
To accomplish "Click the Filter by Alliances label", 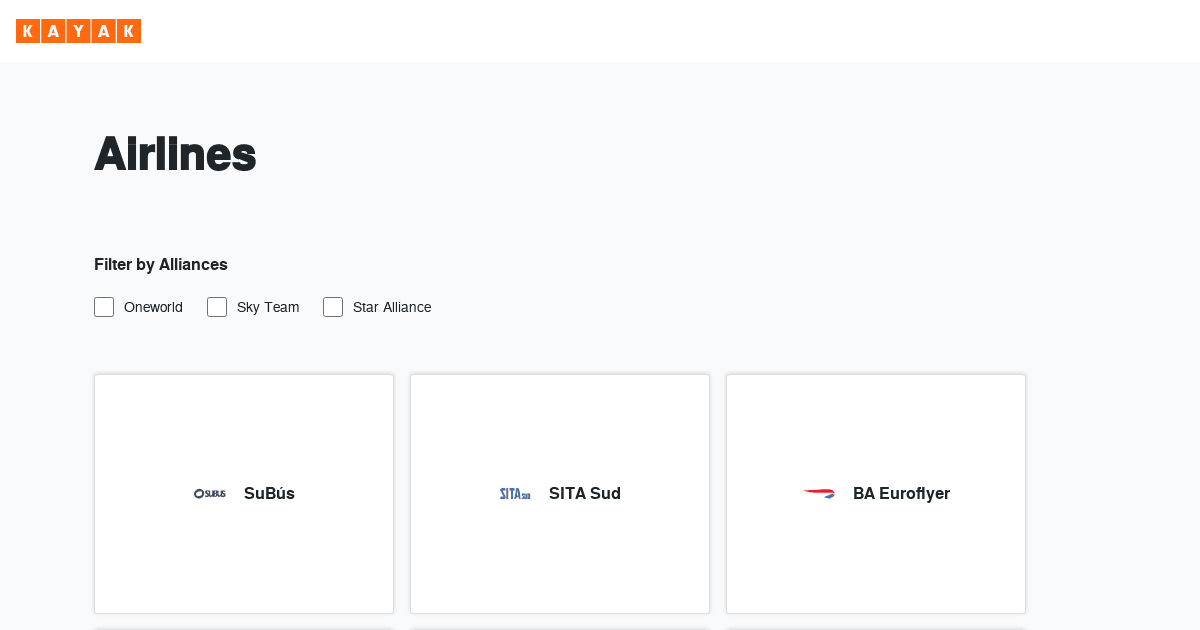I will 160,264.
